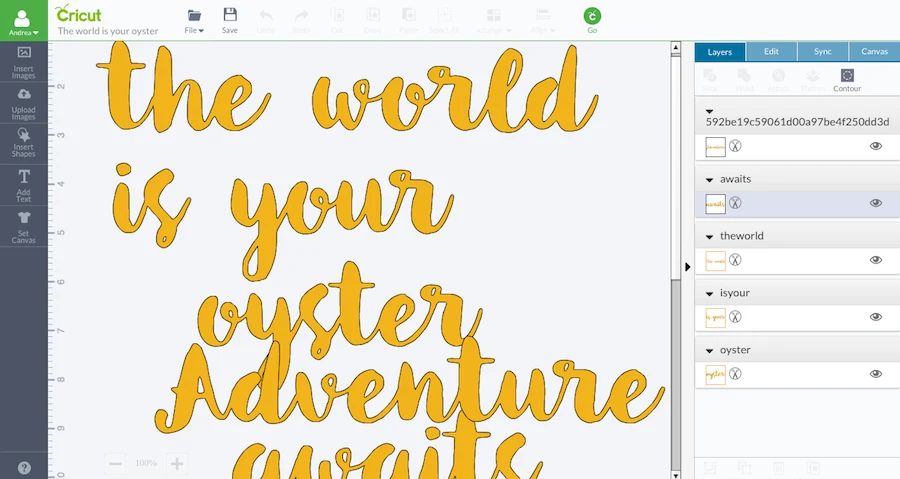Open the Insert Images tool
Image resolution: width=900 pixels, height=479 pixels.
pos(24,62)
